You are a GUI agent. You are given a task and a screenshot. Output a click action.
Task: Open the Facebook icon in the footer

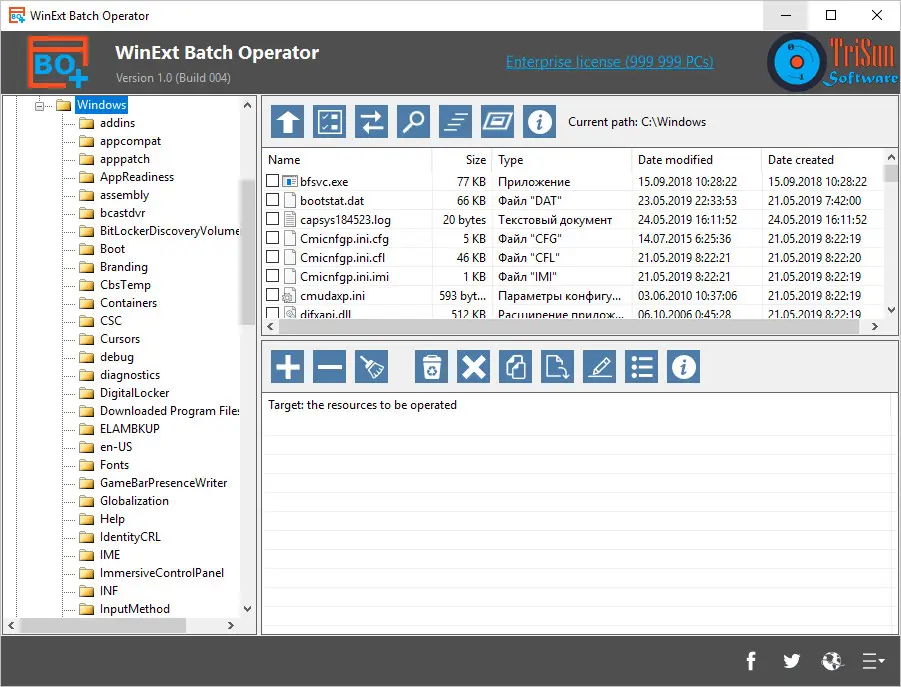tap(751, 661)
